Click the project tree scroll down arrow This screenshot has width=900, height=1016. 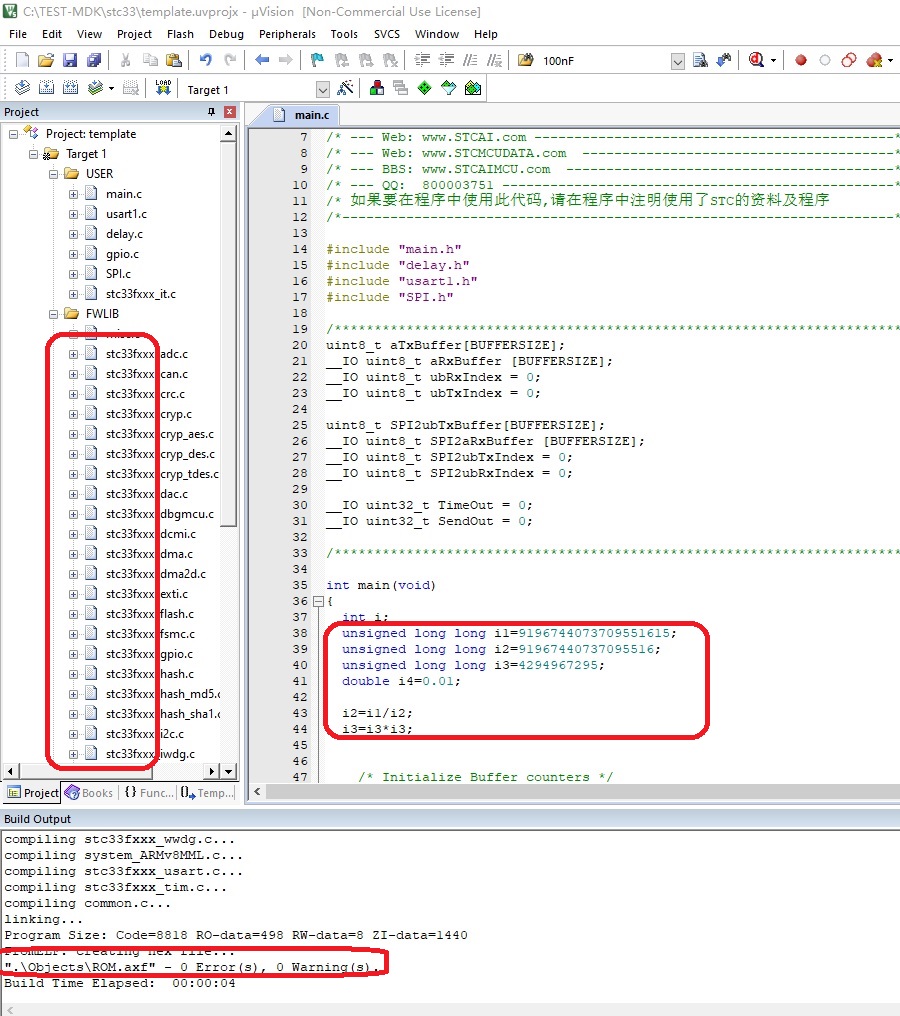[228, 771]
